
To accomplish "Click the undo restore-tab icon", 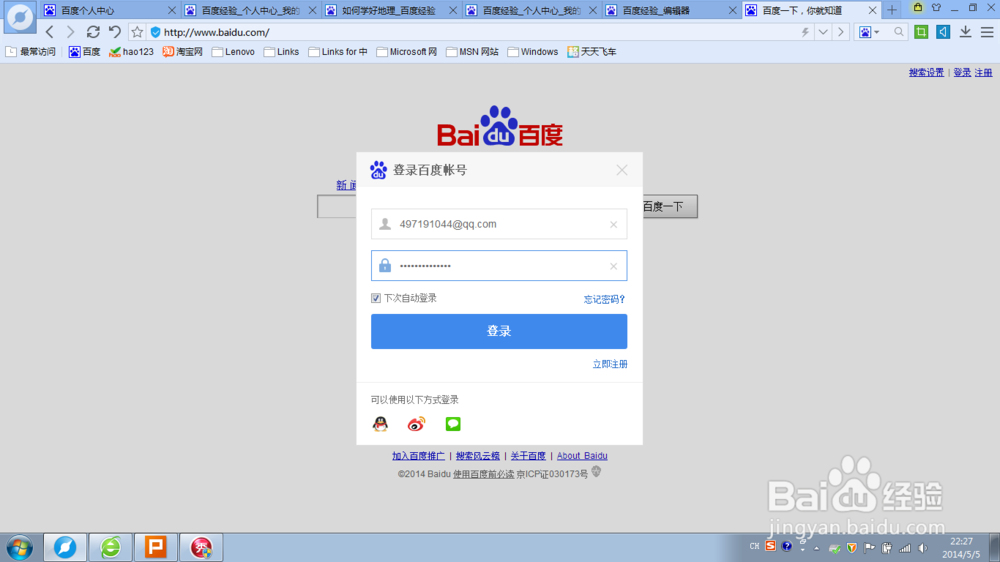I will pyautogui.click(x=115, y=32).
